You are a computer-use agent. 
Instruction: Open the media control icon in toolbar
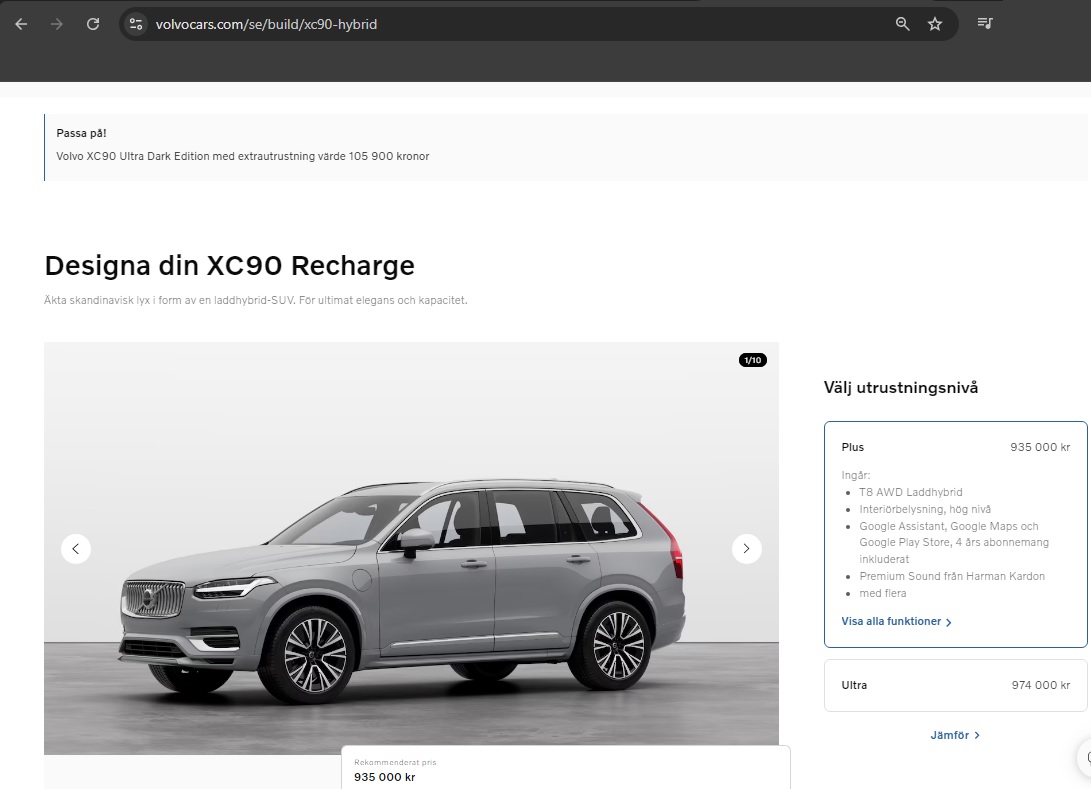pyautogui.click(x=985, y=23)
